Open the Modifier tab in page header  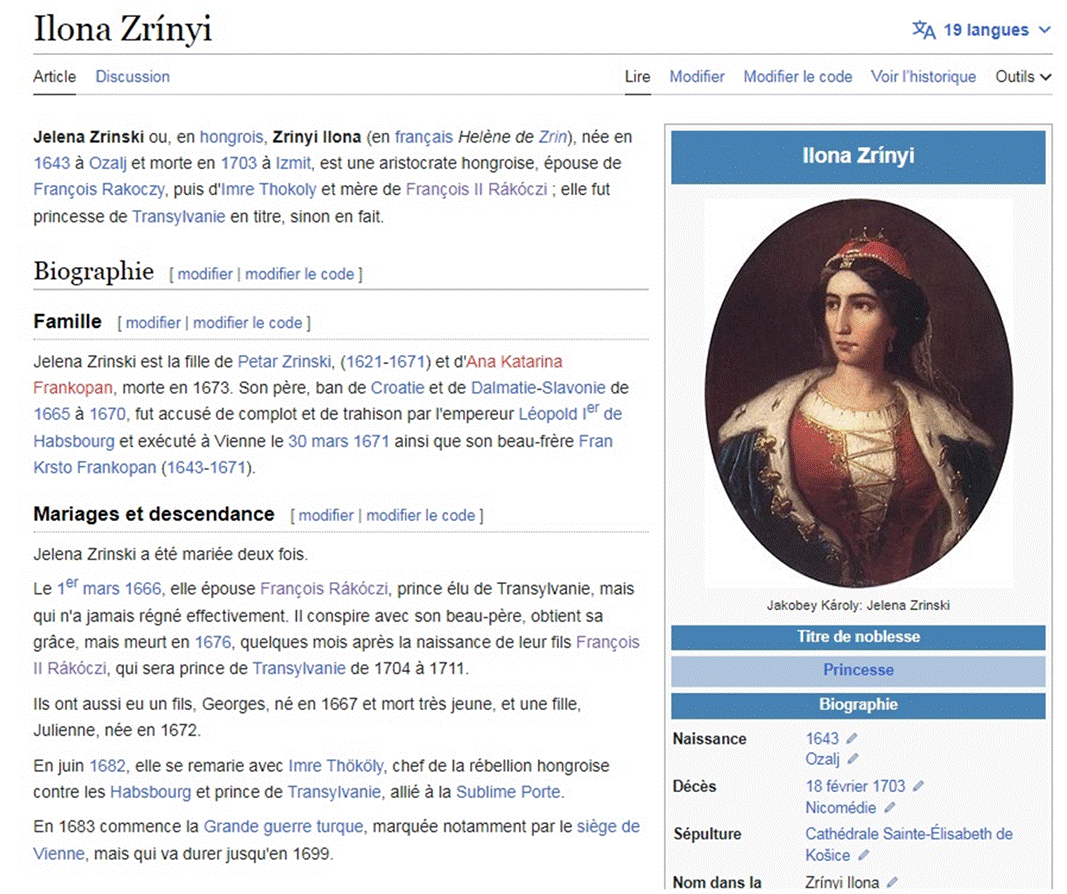(697, 76)
